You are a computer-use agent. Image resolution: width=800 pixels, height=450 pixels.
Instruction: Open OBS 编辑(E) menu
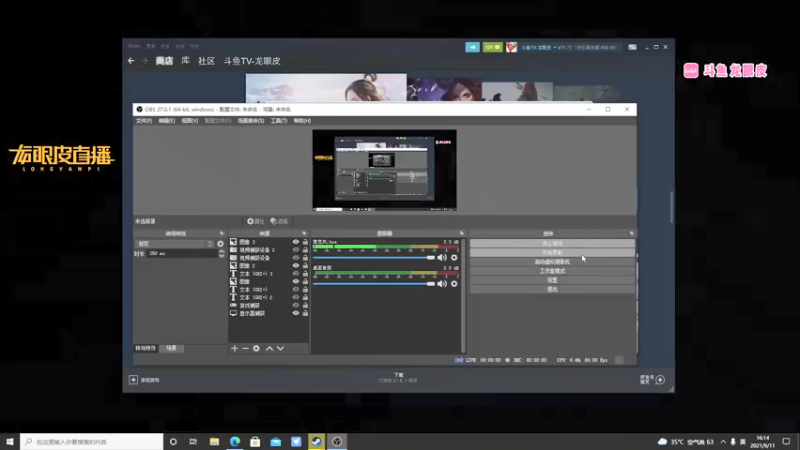[166, 121]
